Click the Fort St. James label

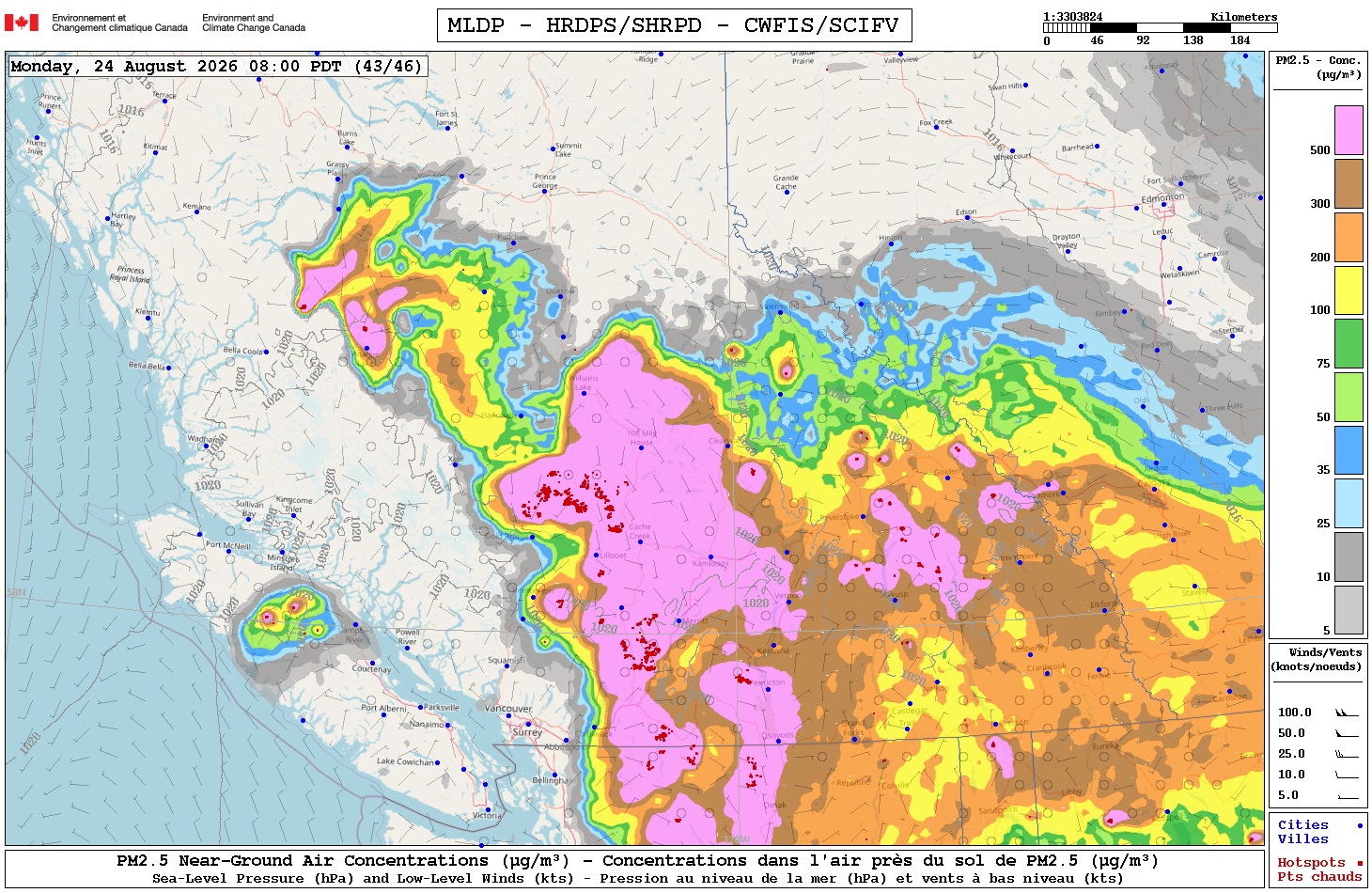tap(446, 118)
